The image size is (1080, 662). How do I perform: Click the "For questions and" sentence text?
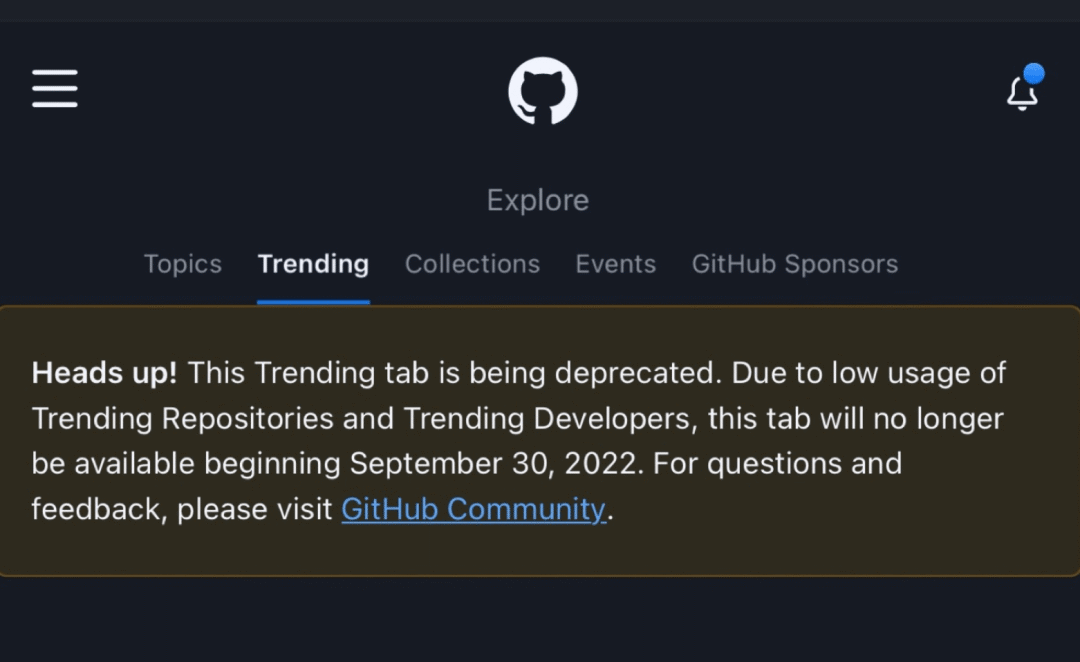click(777, 464)
